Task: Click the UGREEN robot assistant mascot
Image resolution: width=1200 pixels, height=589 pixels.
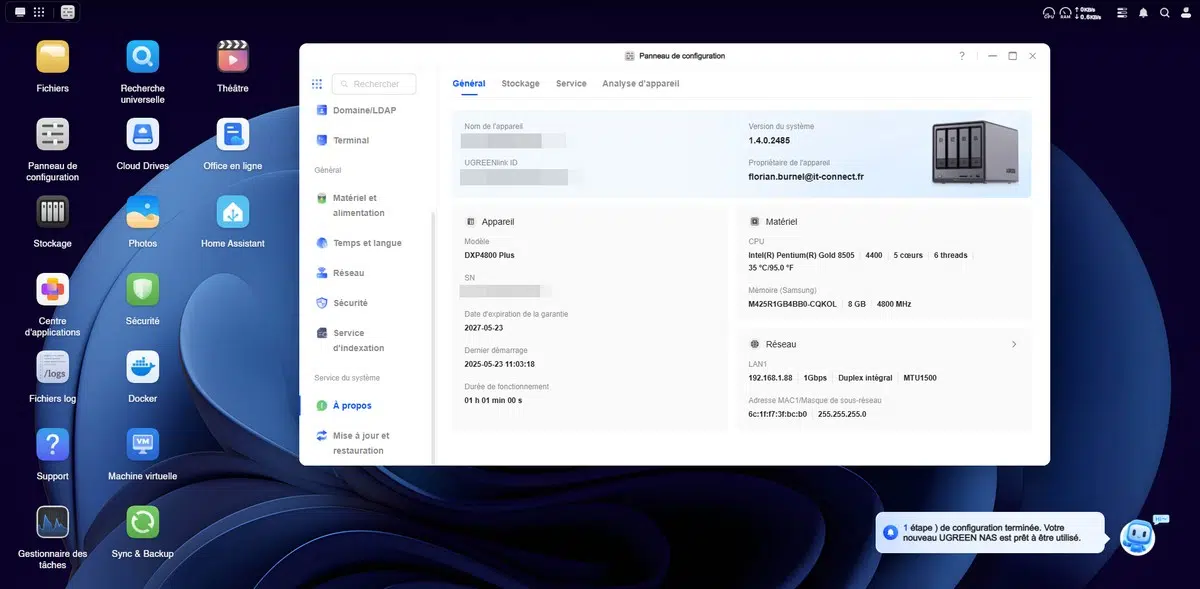Action: coord(1137,537)
